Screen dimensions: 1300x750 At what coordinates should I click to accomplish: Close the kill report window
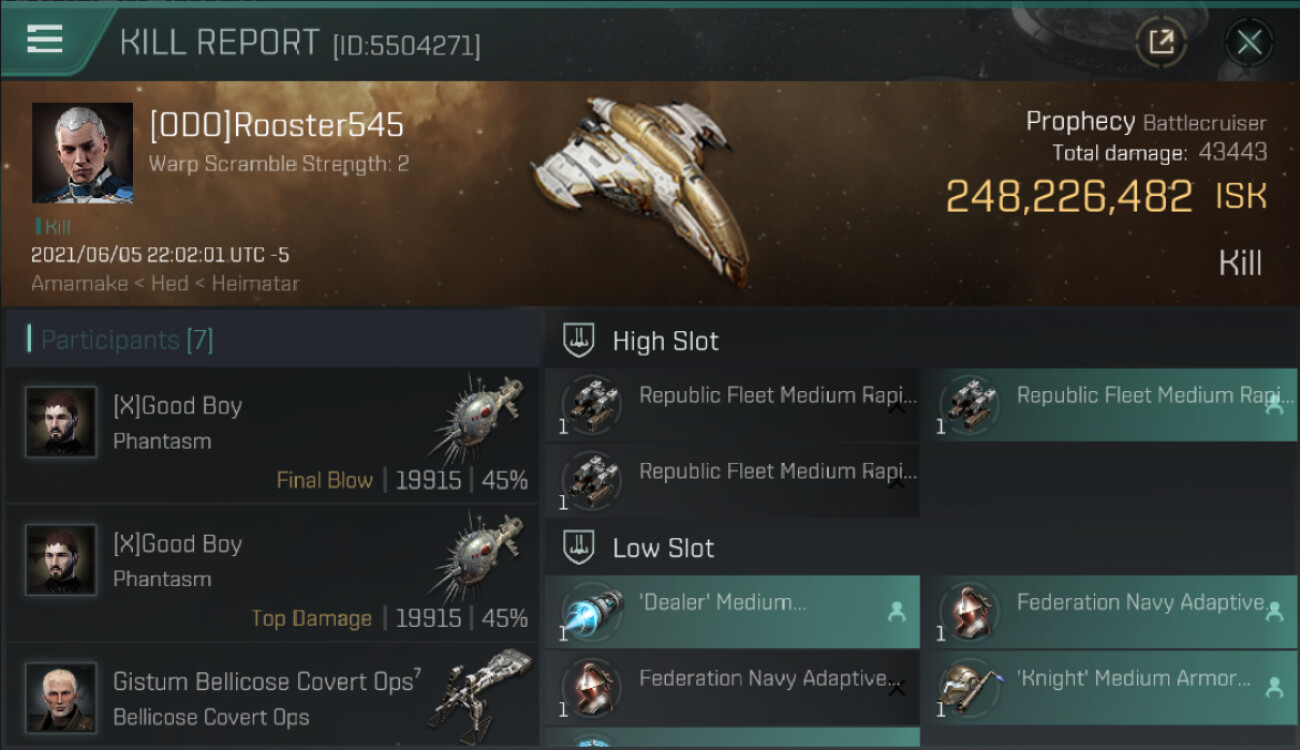click(x=1249, y=42)
